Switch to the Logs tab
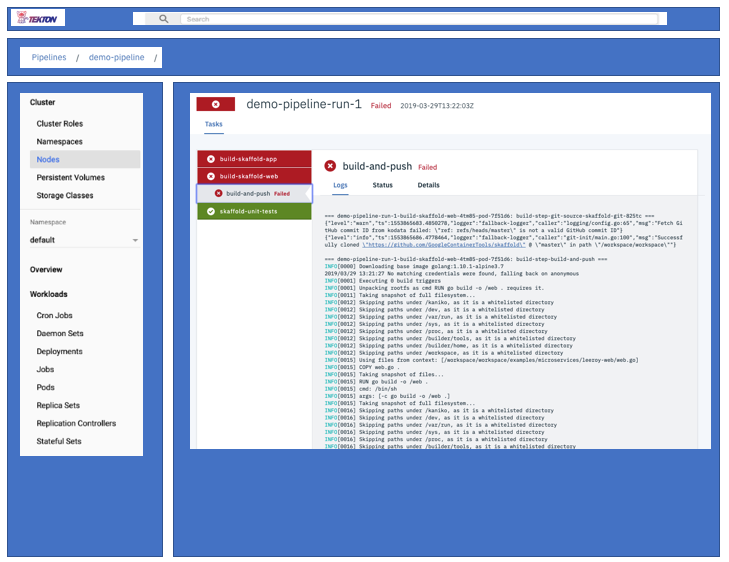The width and height of the screenshot is (729, 562). (340, 185)
